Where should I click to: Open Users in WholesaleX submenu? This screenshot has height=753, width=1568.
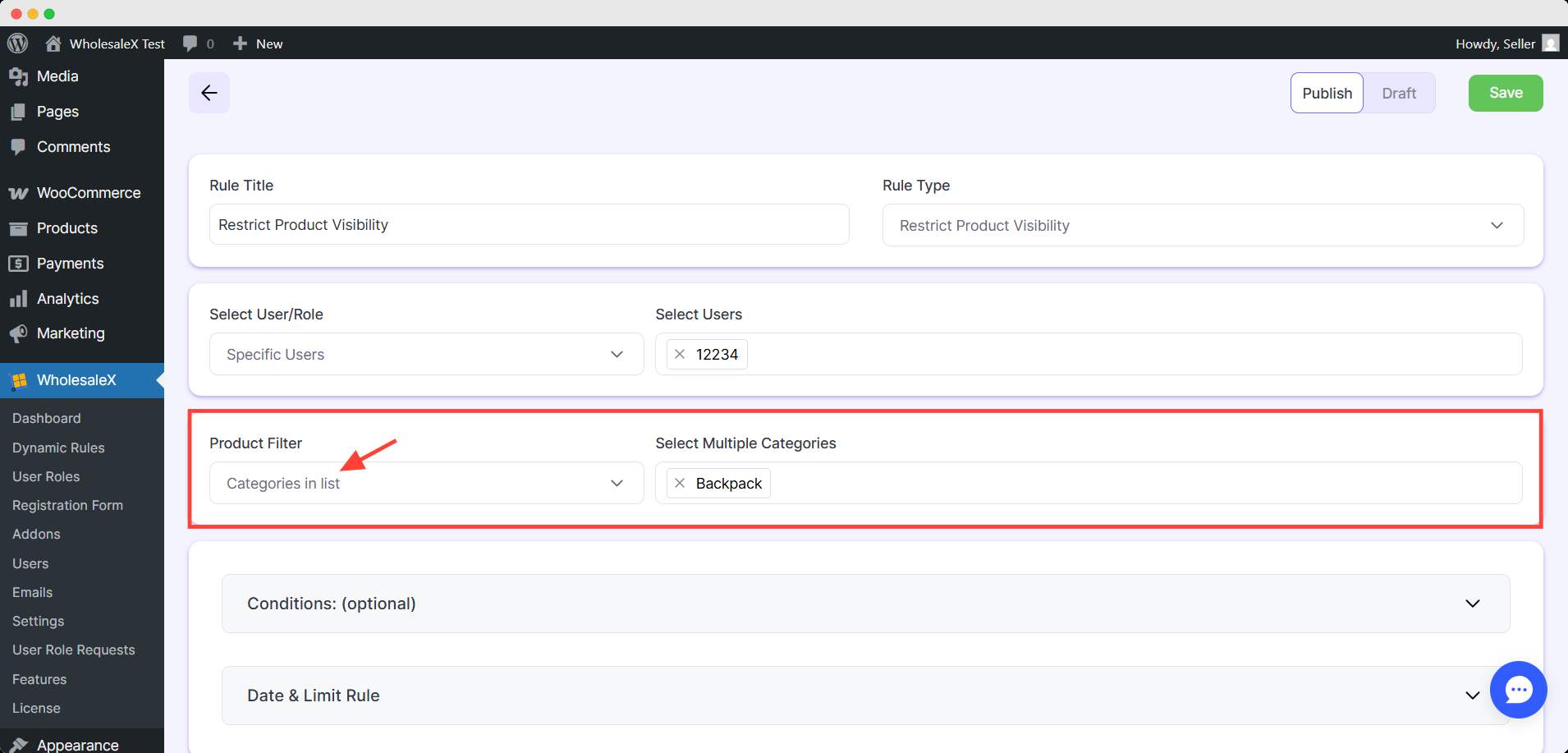click(30, 563)
